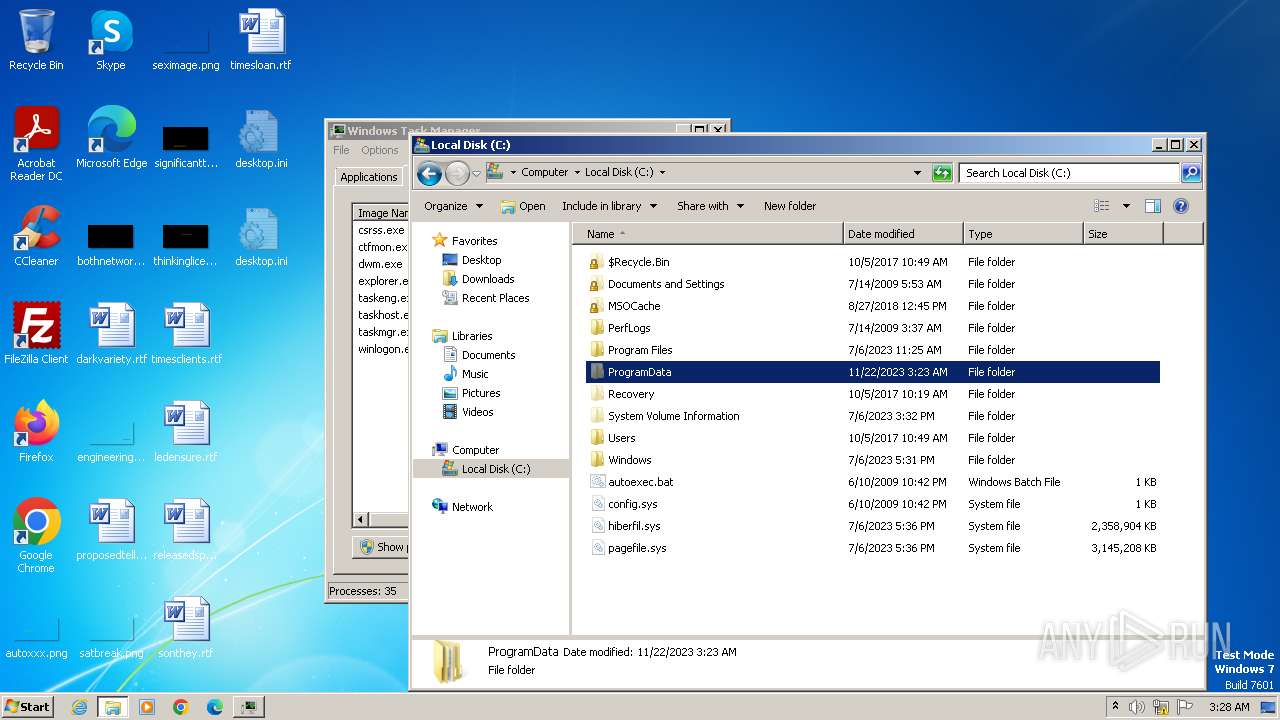Show the preview pane icon

(x=1152, y=206)
